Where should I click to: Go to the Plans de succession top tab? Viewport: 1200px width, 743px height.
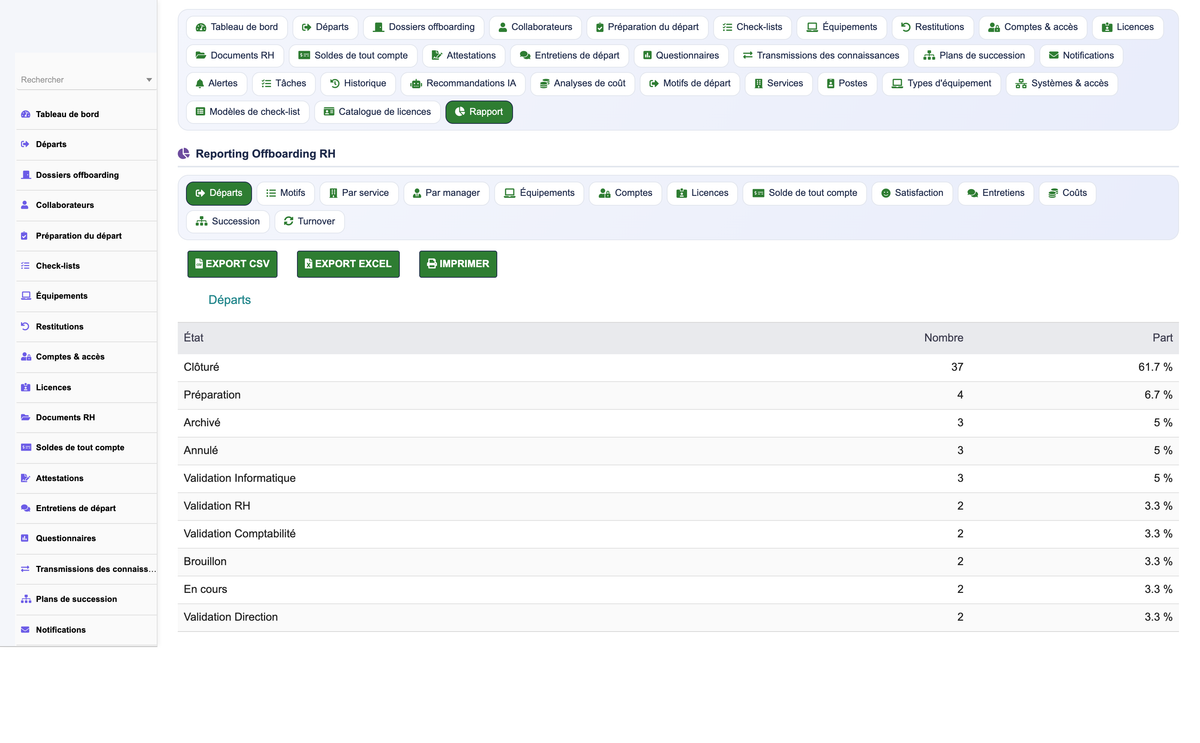click(974, 55)
